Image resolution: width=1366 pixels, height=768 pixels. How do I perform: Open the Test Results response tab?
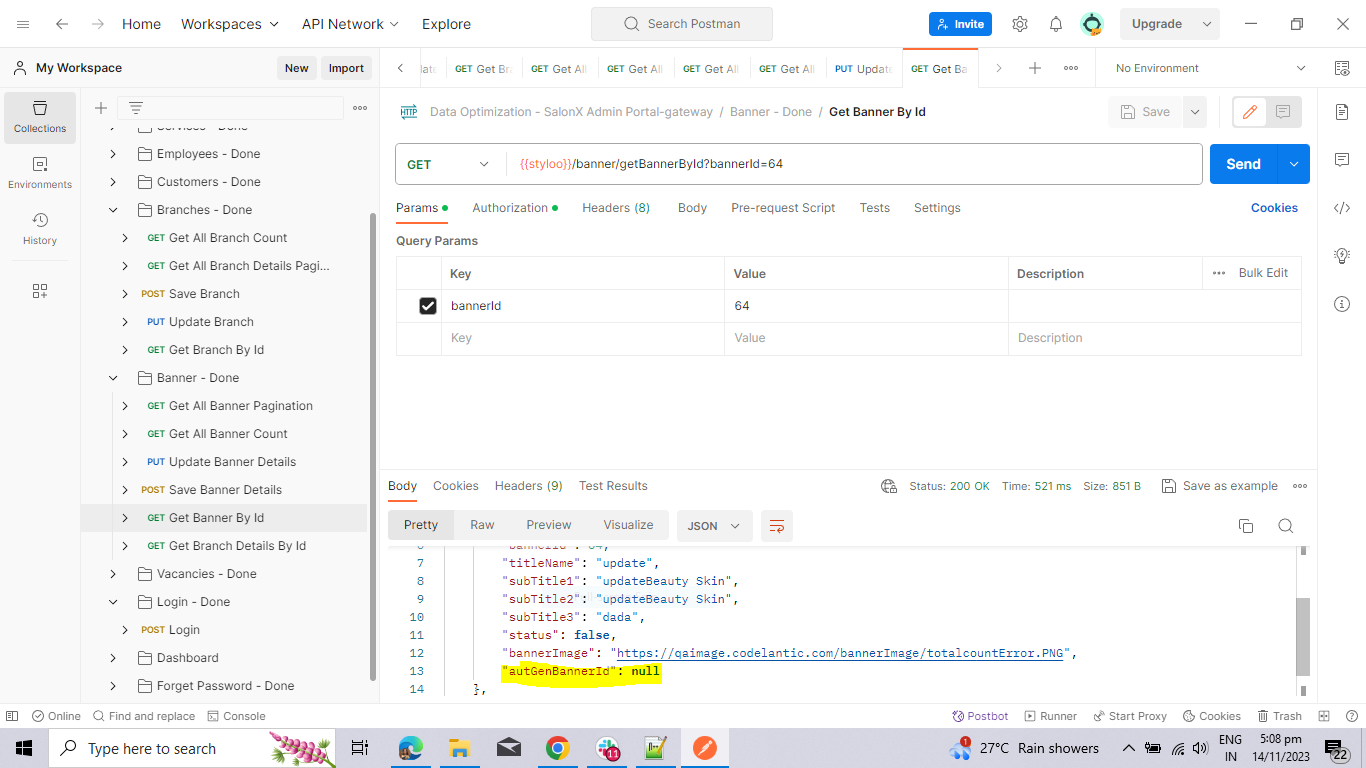click(x=613, y=486)
